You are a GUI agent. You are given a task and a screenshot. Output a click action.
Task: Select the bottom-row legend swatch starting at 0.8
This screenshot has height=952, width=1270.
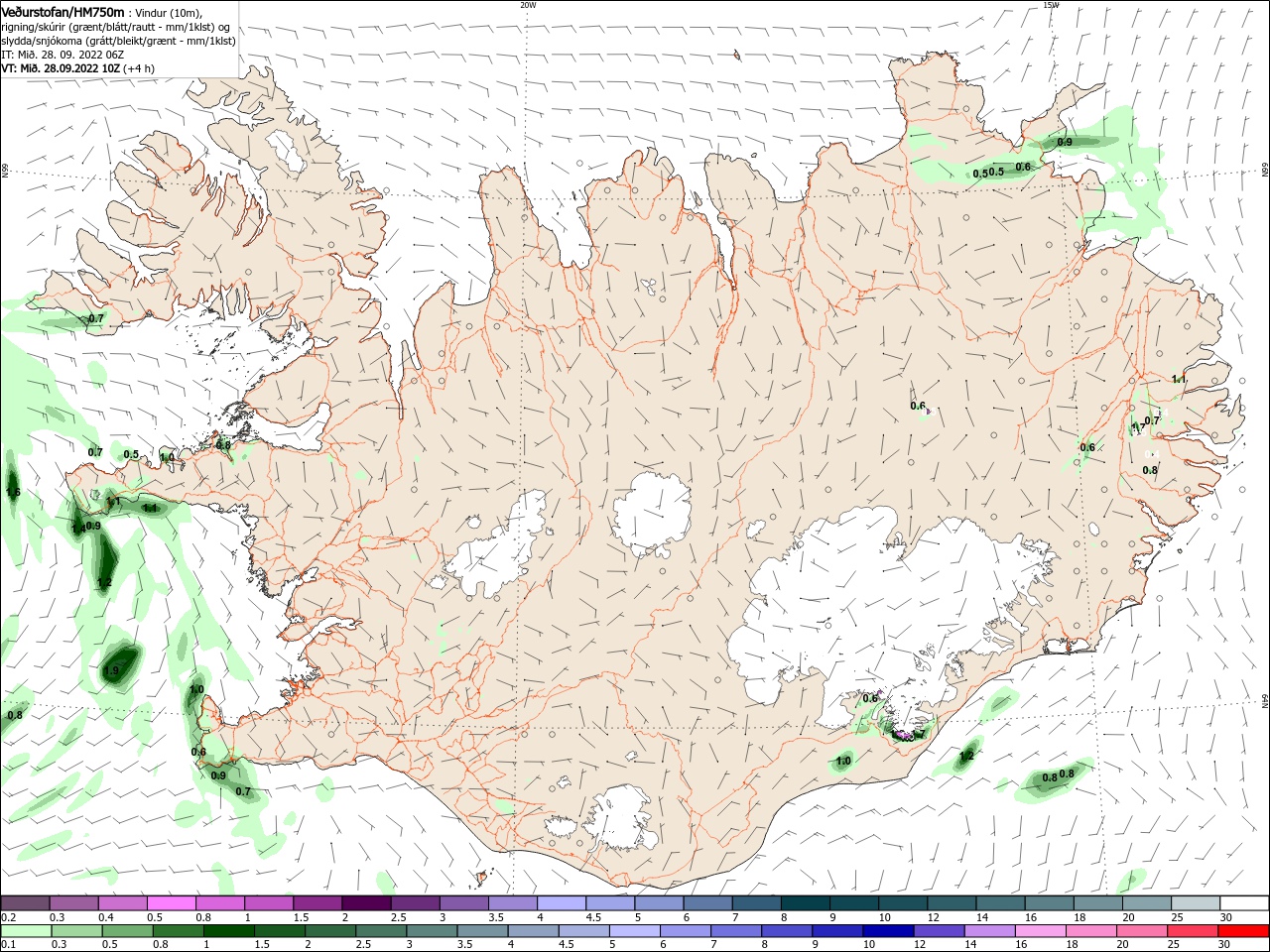point(178,931)
